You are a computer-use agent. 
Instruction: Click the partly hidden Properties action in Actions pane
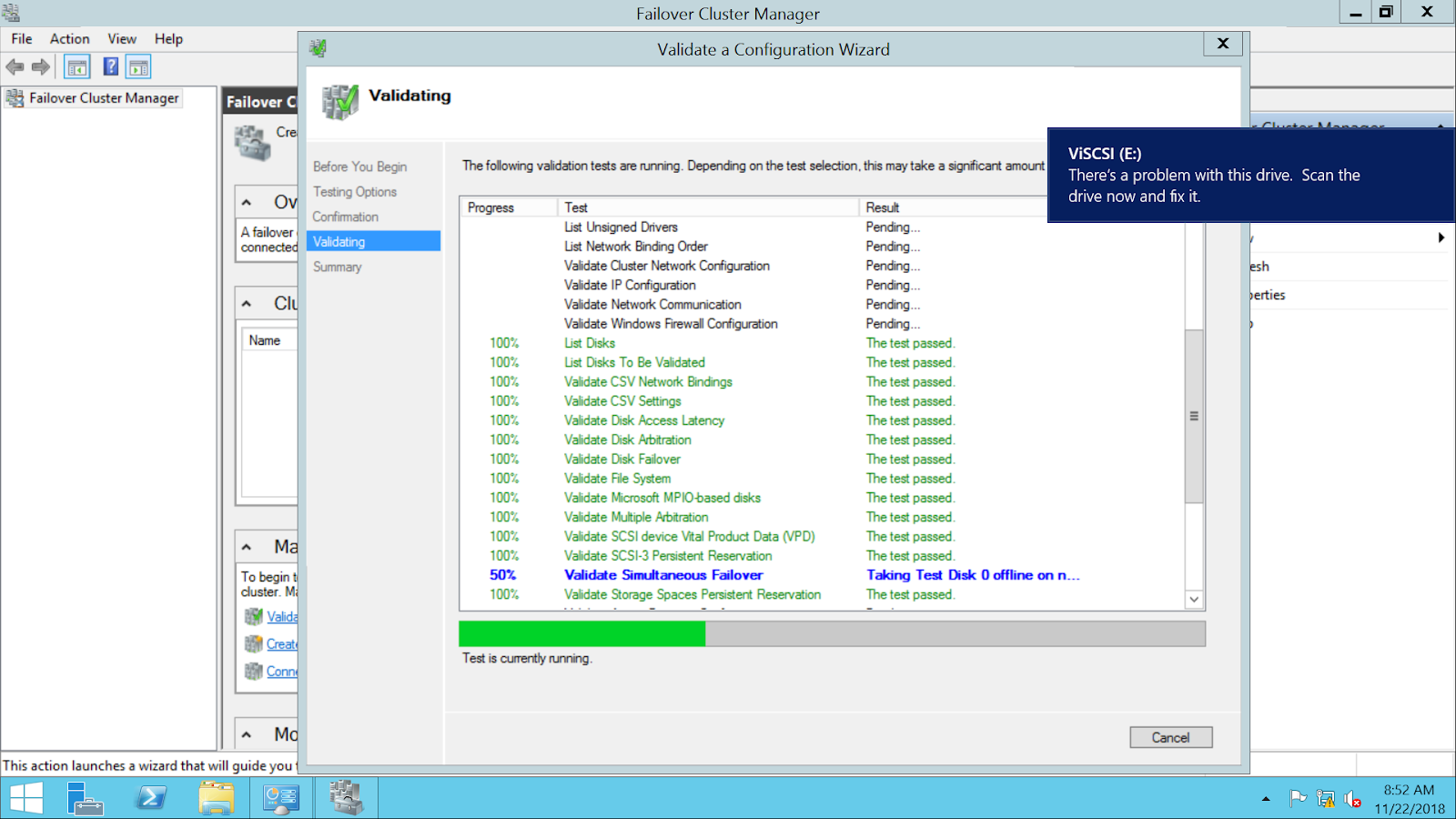click(x=1268, y=295)
